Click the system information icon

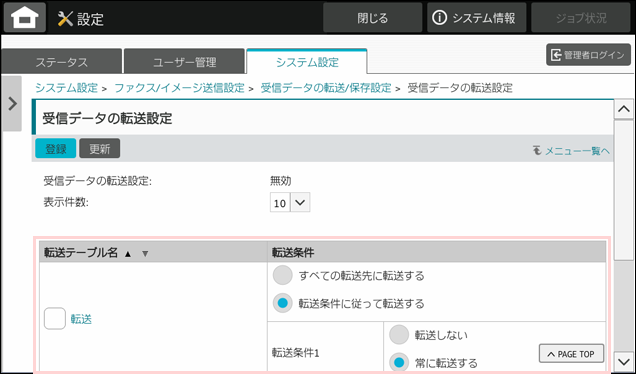click(x=439, y=18)
